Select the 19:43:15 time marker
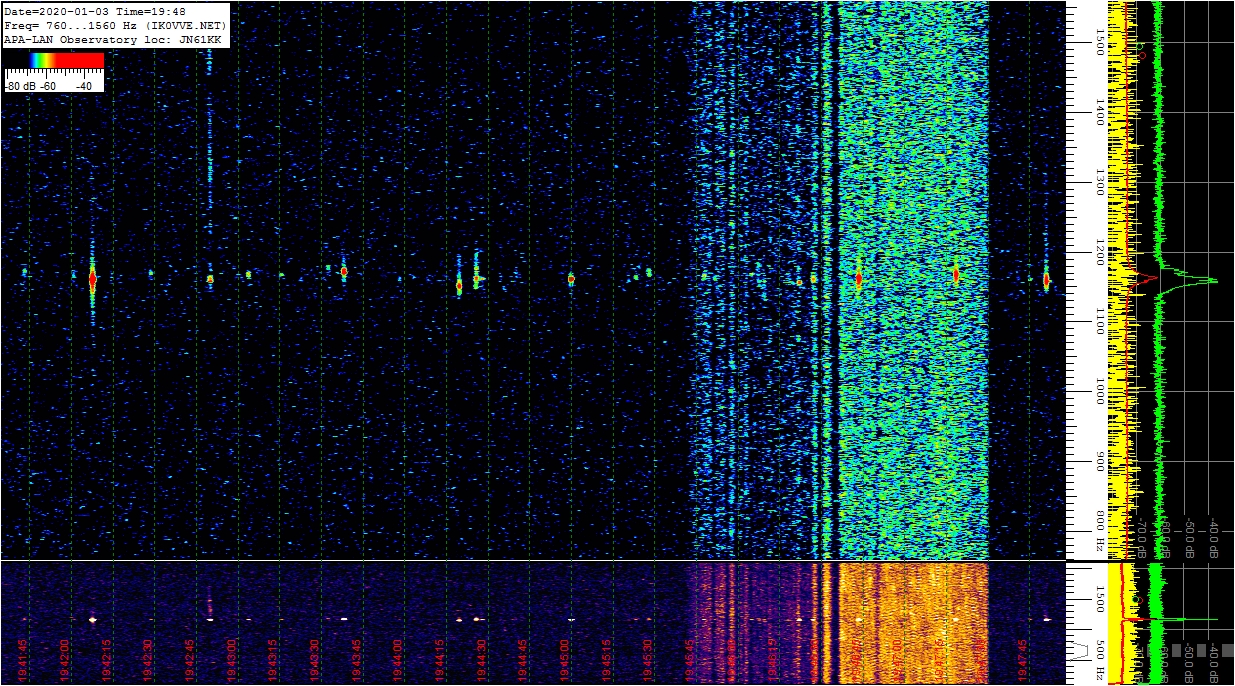 (273, 660)
